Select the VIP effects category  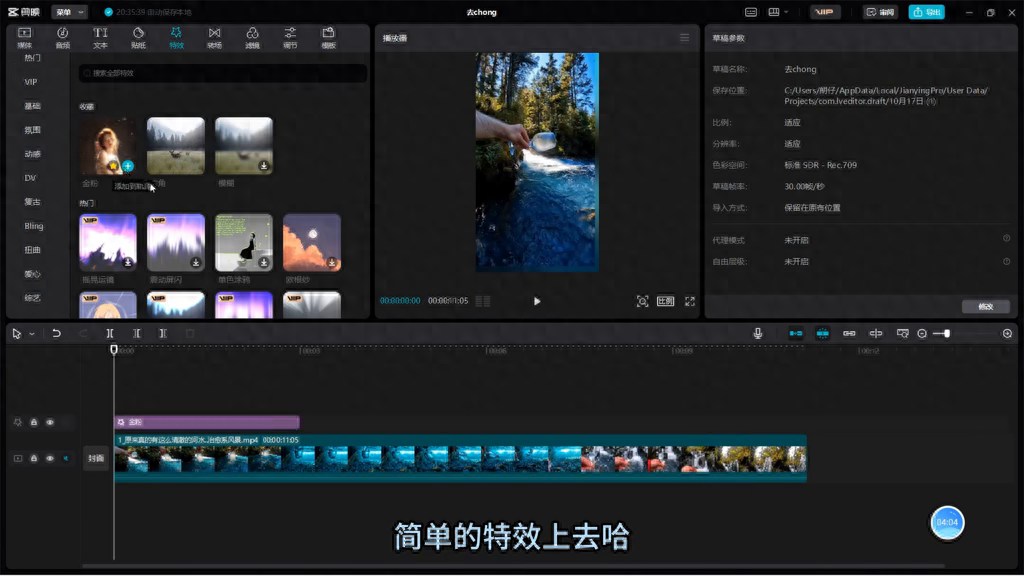31,82
